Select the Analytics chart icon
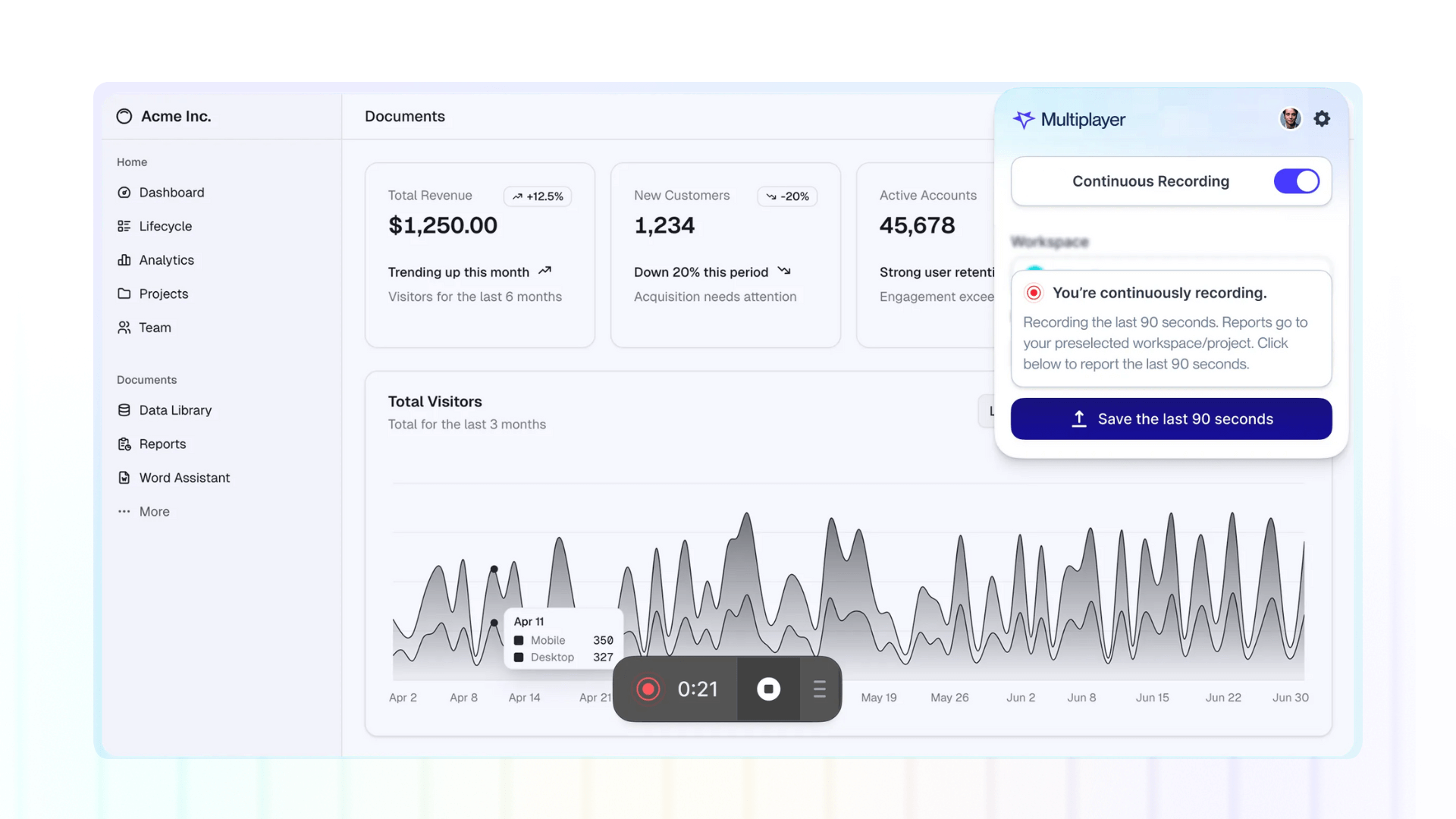The height and width of the screenshot is (819, 1456). tap(124, 260)
